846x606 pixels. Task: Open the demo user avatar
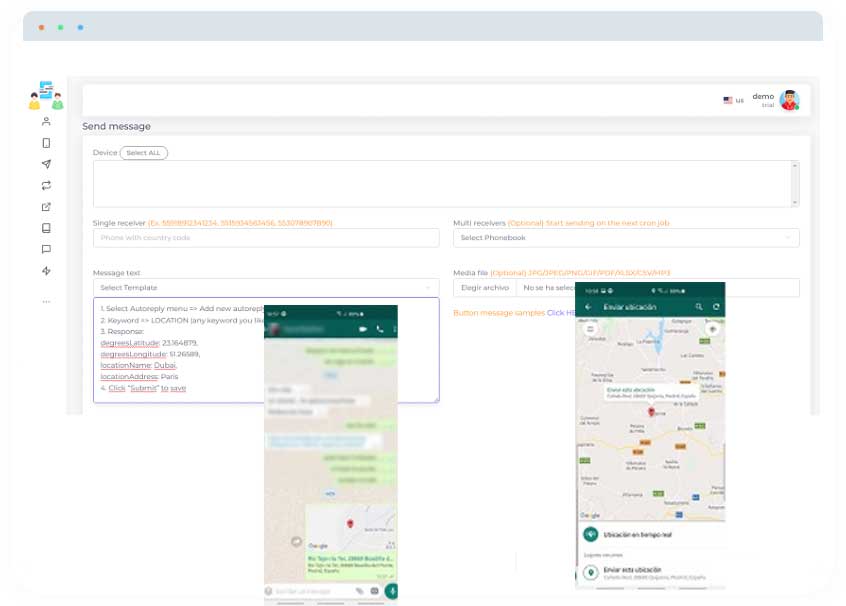(790, 100)
